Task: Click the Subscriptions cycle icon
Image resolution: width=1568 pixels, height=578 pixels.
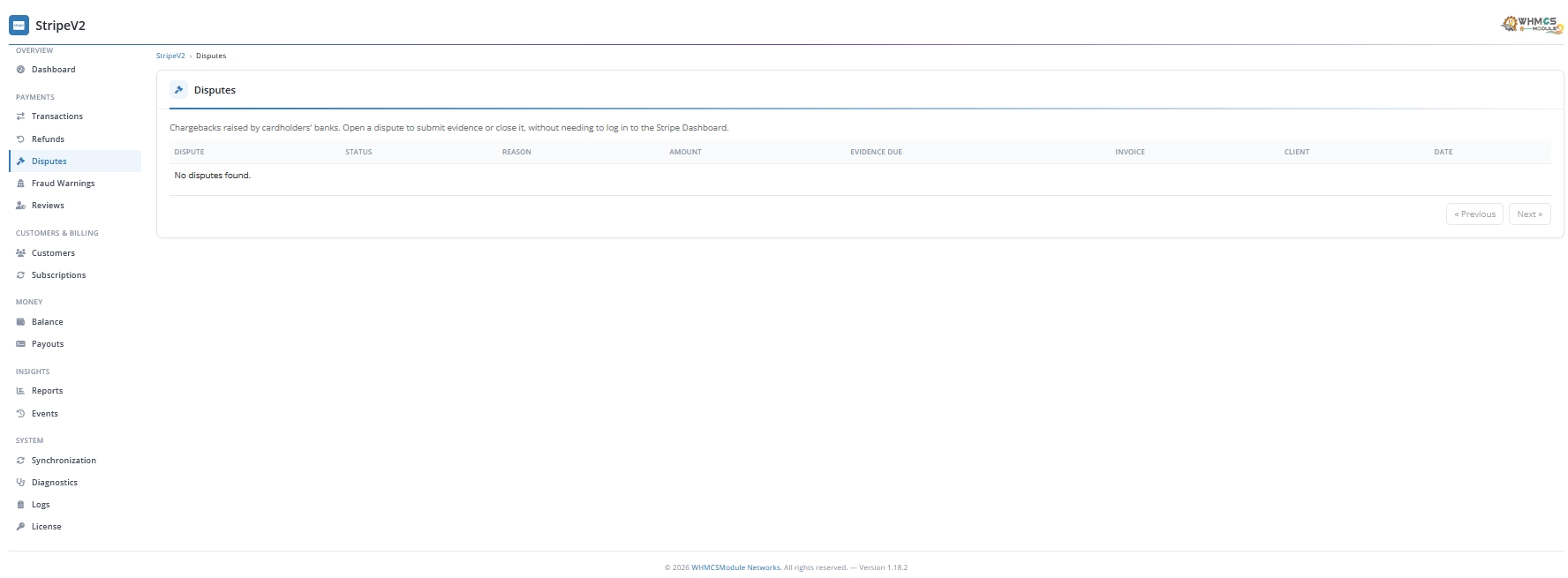Action: [21, 275]
